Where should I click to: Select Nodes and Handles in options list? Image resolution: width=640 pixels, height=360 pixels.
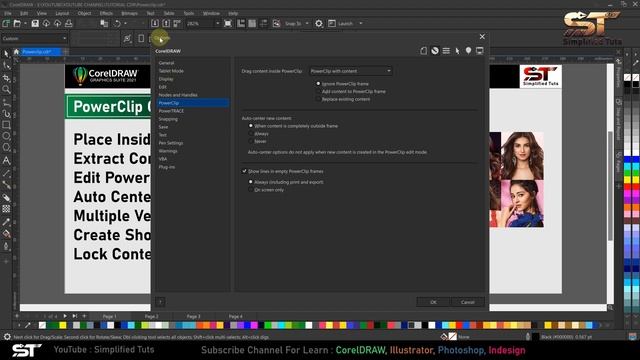(178, 95)
